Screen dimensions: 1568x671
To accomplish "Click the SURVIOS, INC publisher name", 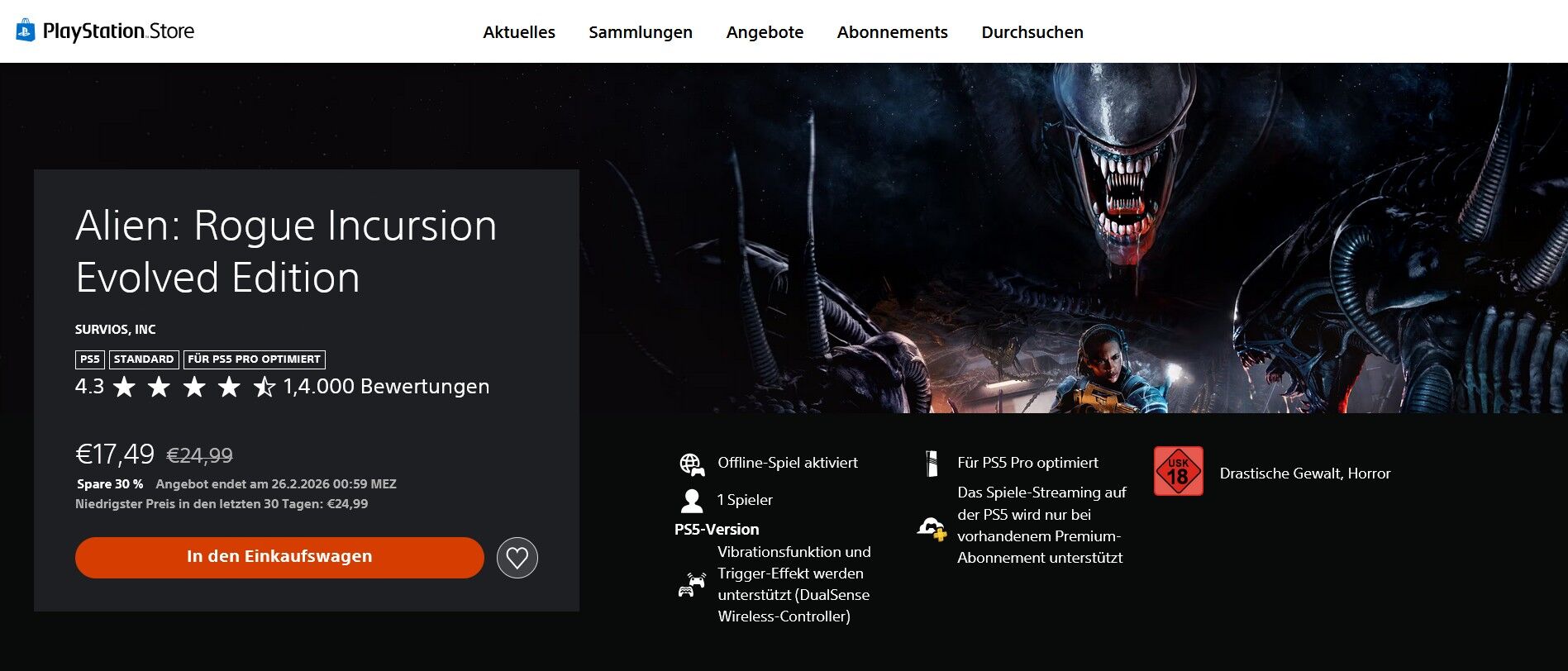I will tap(115, 330).
